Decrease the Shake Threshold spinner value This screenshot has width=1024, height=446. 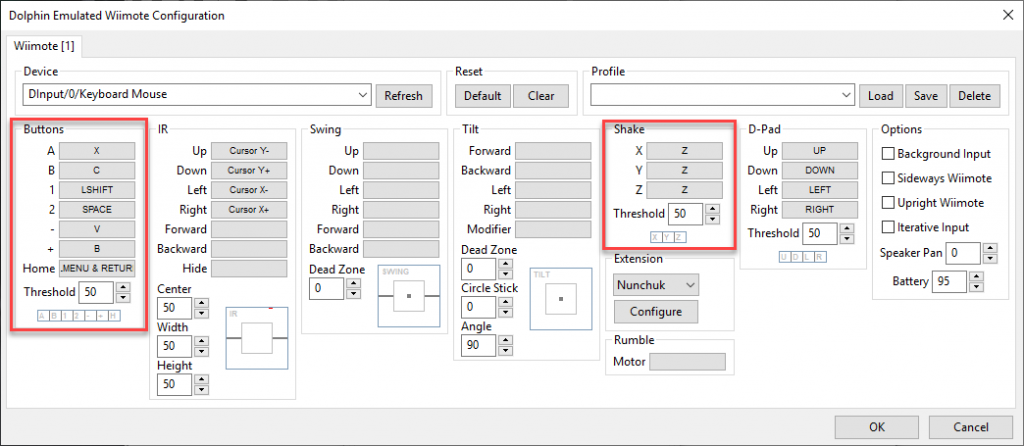click(x=711, y=219)
